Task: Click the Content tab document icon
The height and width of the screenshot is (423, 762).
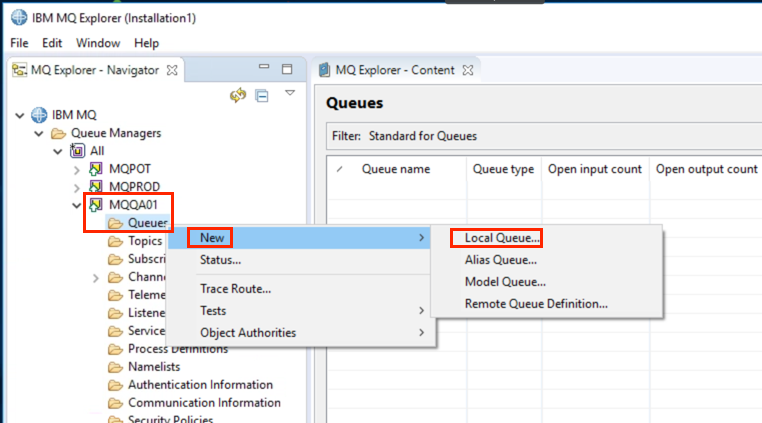Action: [324, 70]
